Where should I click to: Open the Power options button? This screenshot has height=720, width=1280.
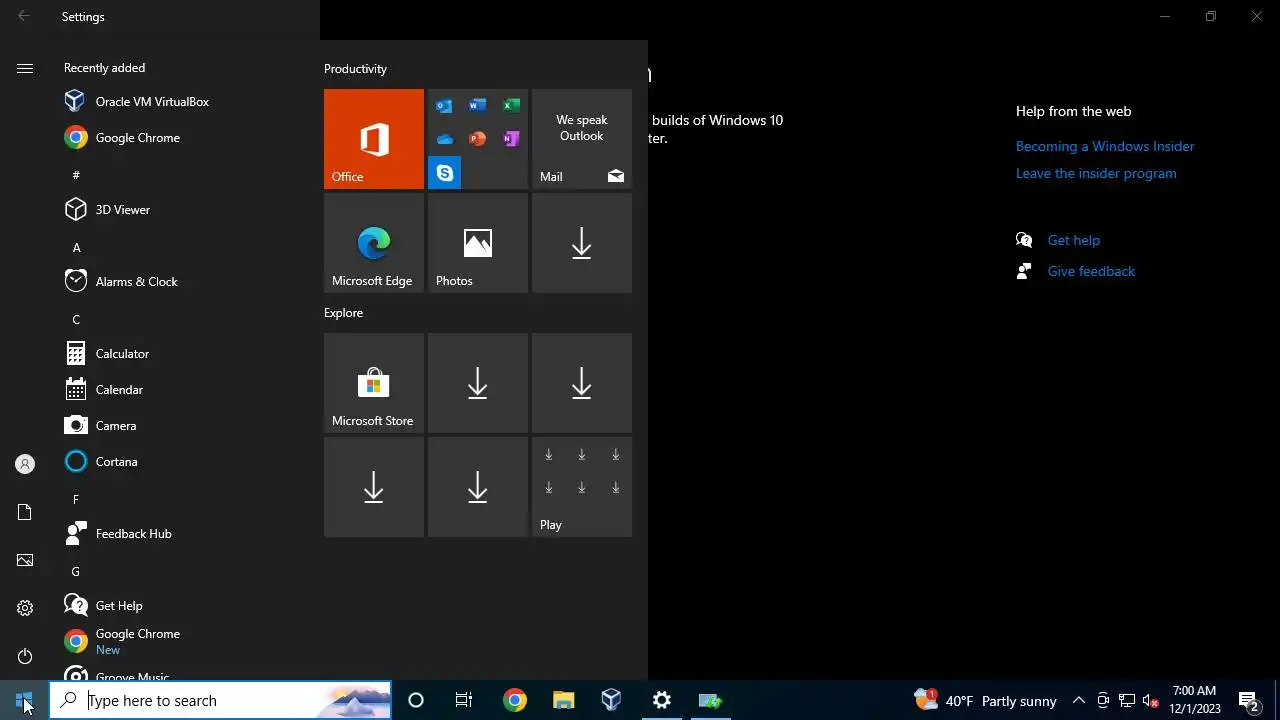(25, 656)
